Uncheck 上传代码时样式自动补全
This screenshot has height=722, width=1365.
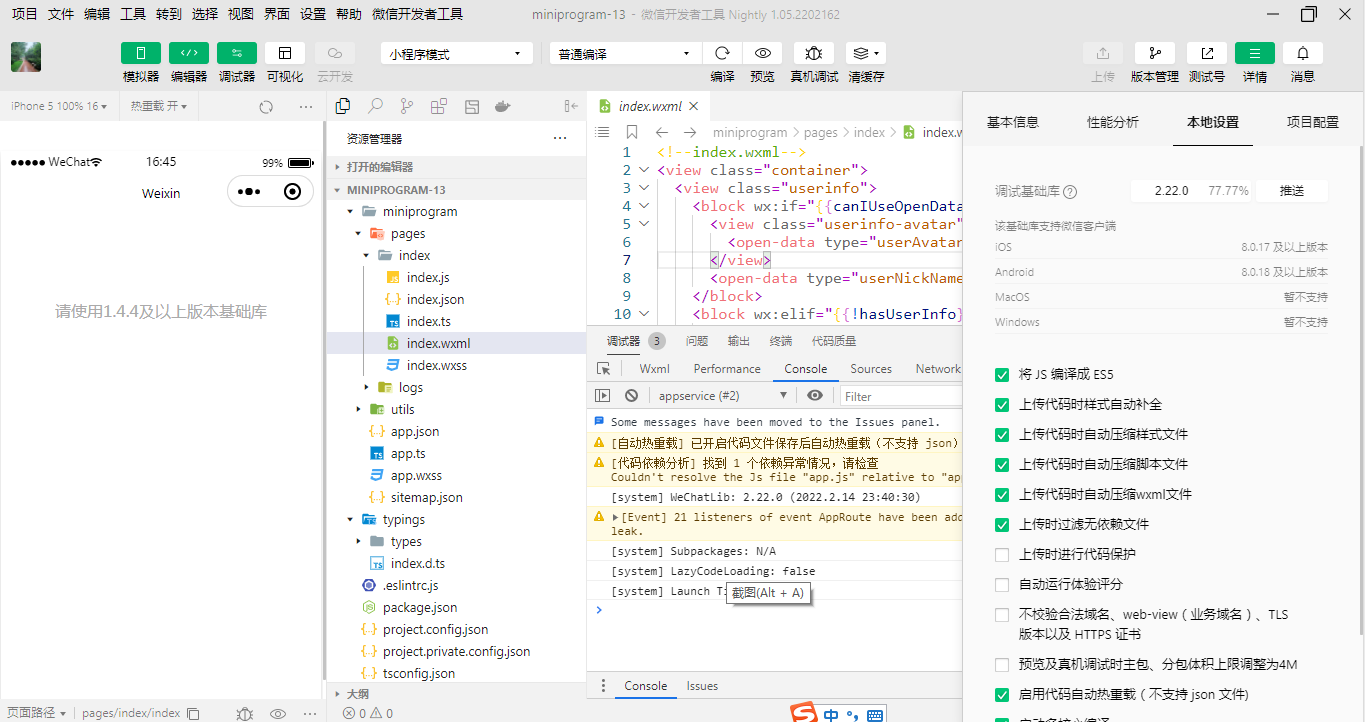(x=1002, y=405)
